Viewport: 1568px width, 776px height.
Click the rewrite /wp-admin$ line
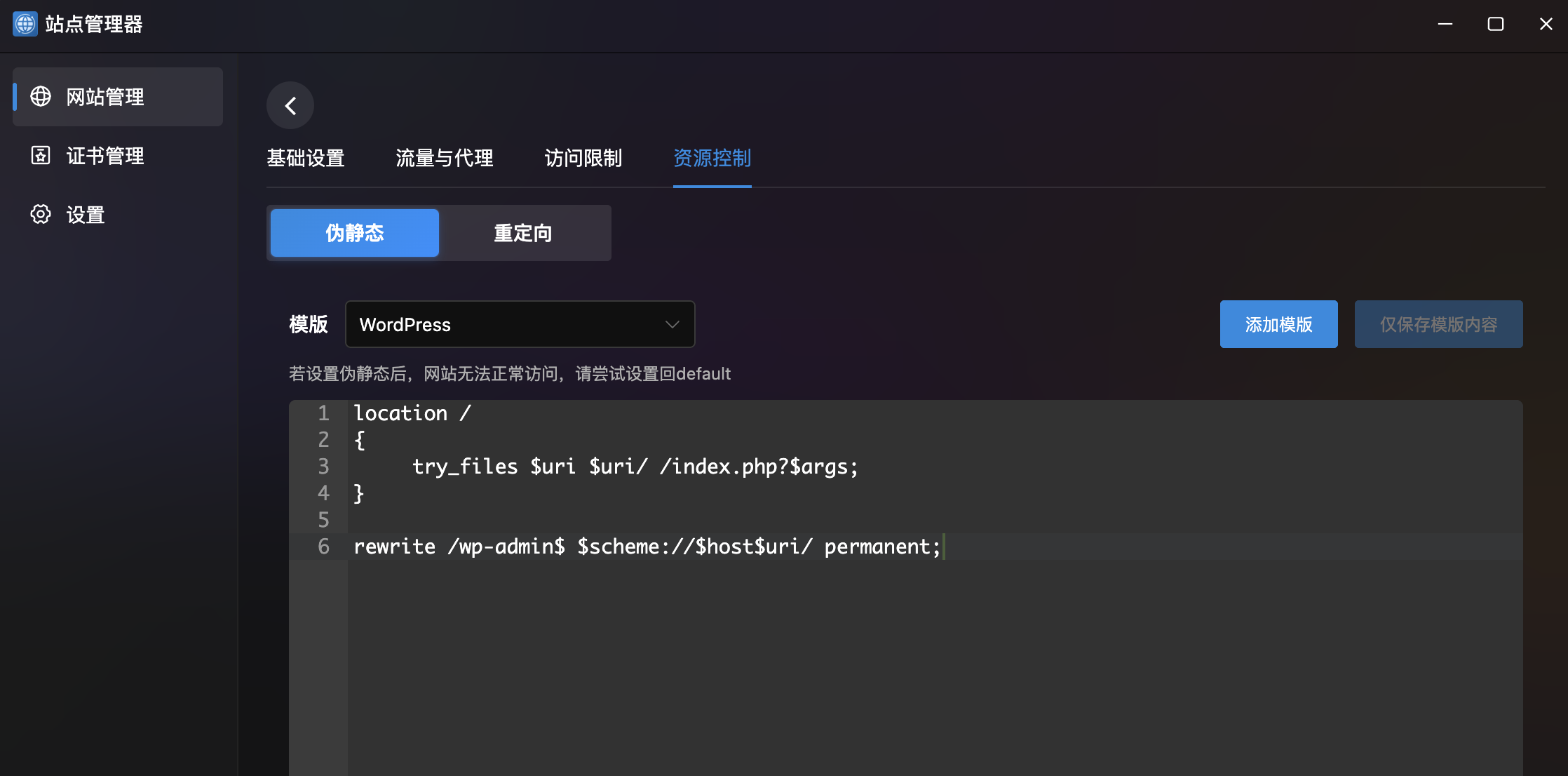pos(647,547)
